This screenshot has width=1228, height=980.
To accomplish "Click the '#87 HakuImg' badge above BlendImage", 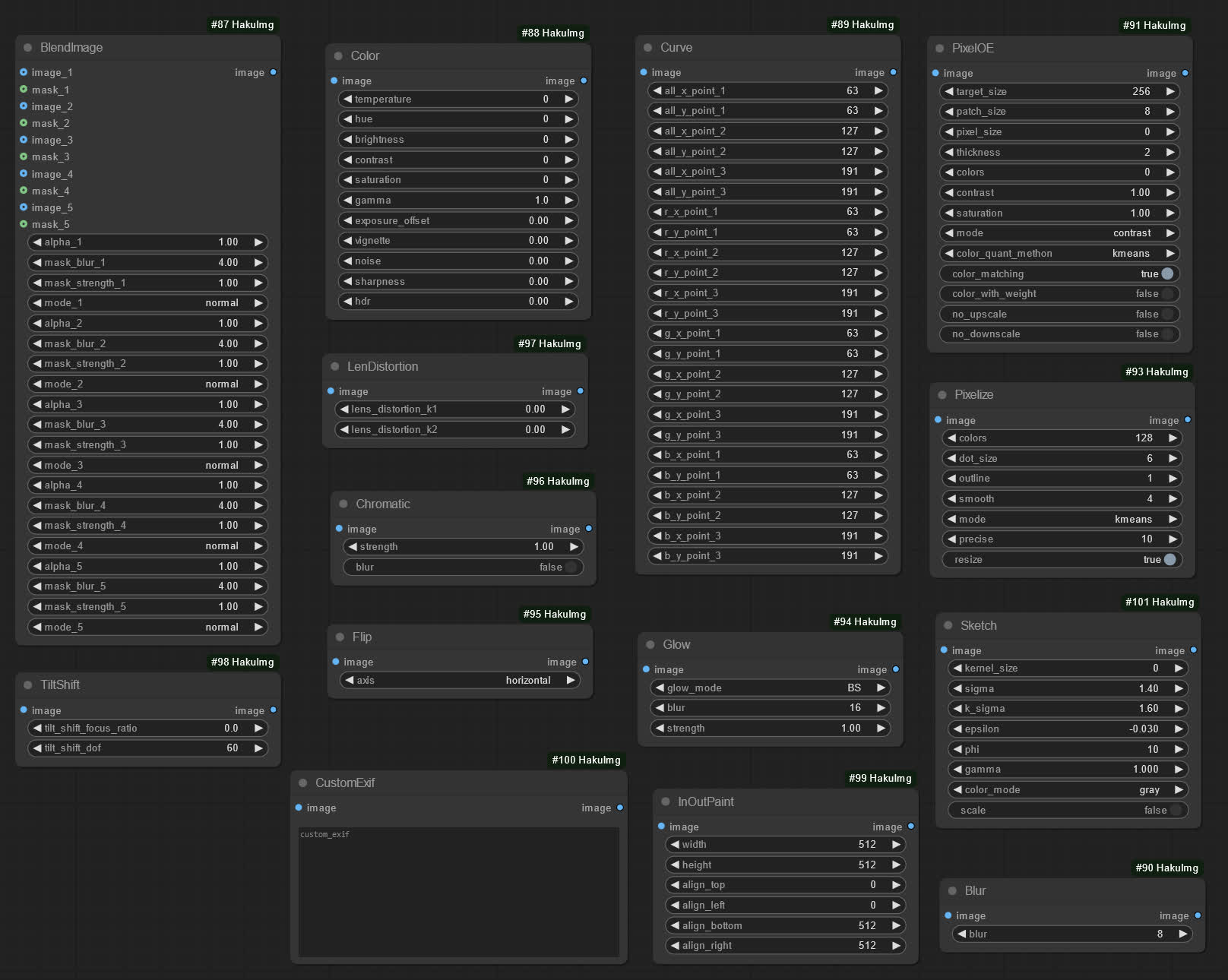I will tap(242, 24).
